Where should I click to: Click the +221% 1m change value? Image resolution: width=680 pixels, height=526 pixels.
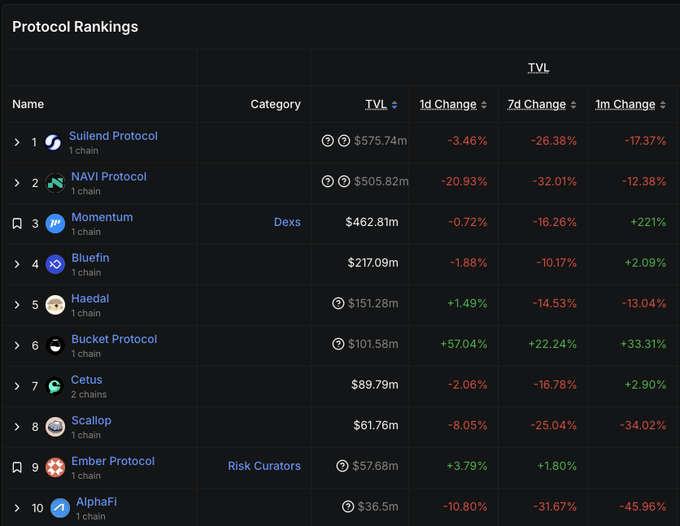[x=648, y=222]
